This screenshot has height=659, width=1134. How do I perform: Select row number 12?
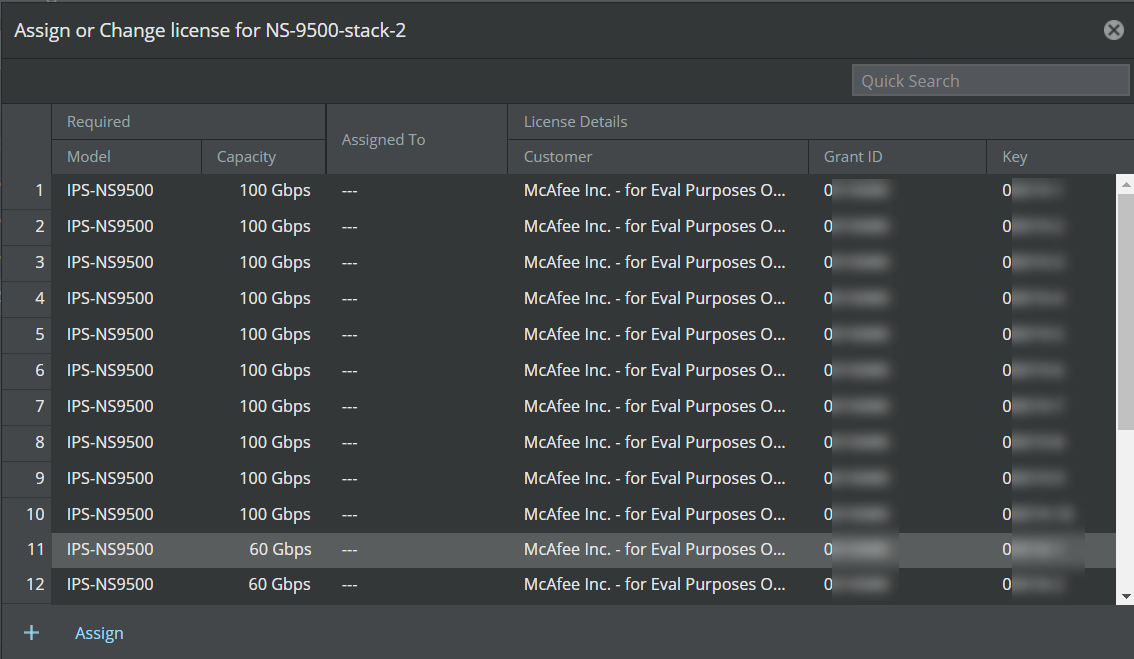[x=27, y=584]
